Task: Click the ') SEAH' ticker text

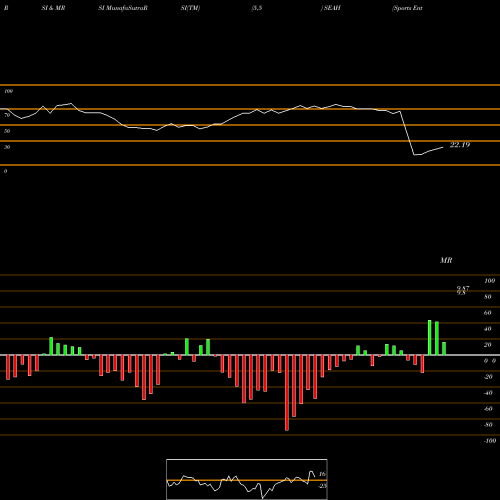Action: point(331,8)
